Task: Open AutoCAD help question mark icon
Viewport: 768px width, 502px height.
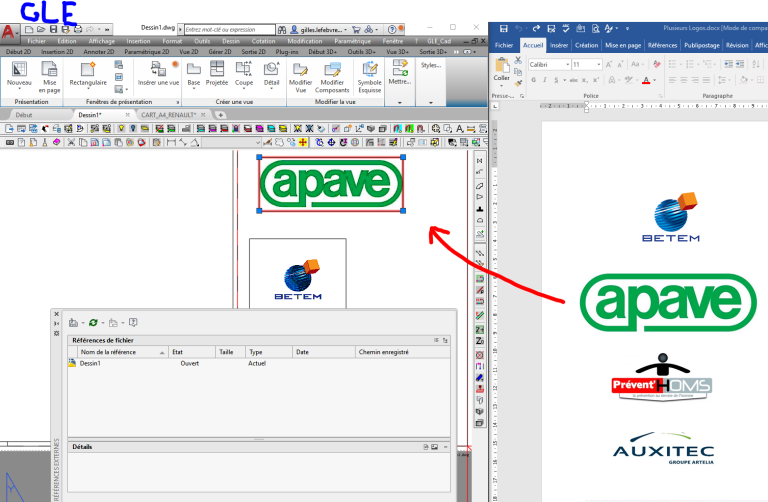Action: click(x=392, y=29)
